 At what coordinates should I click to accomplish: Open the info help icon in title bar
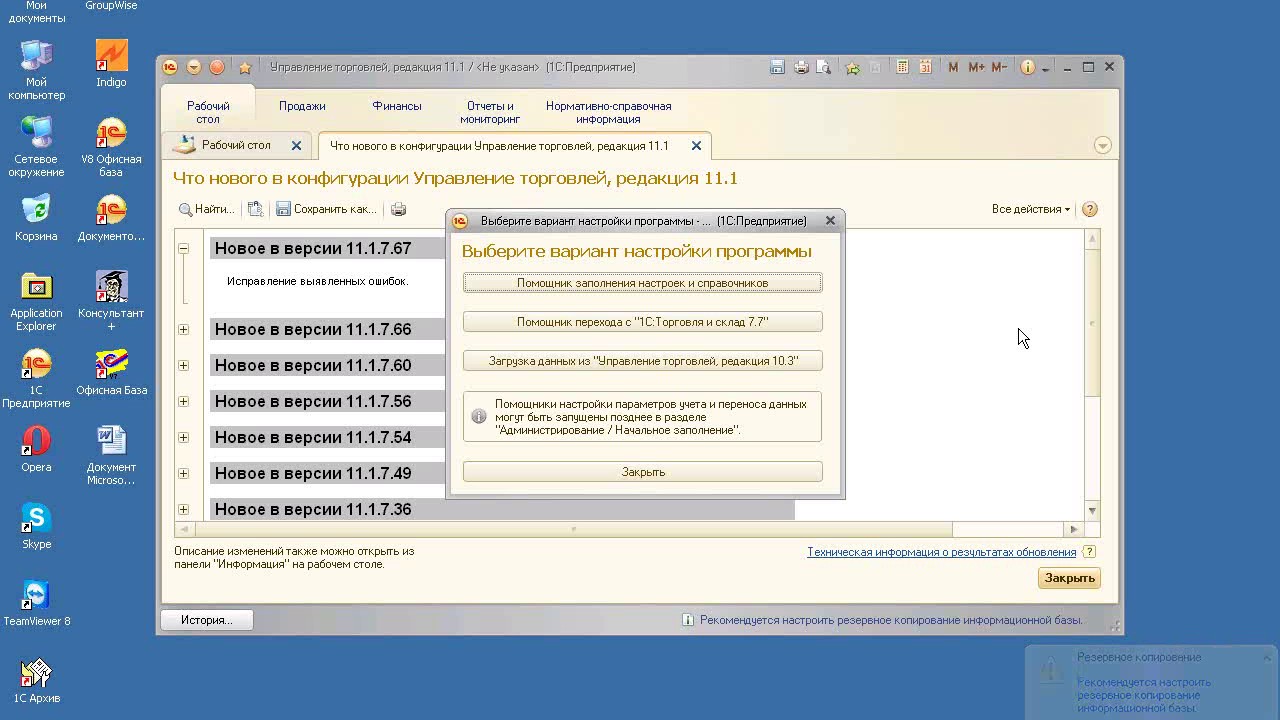[x=1027, y=68]
